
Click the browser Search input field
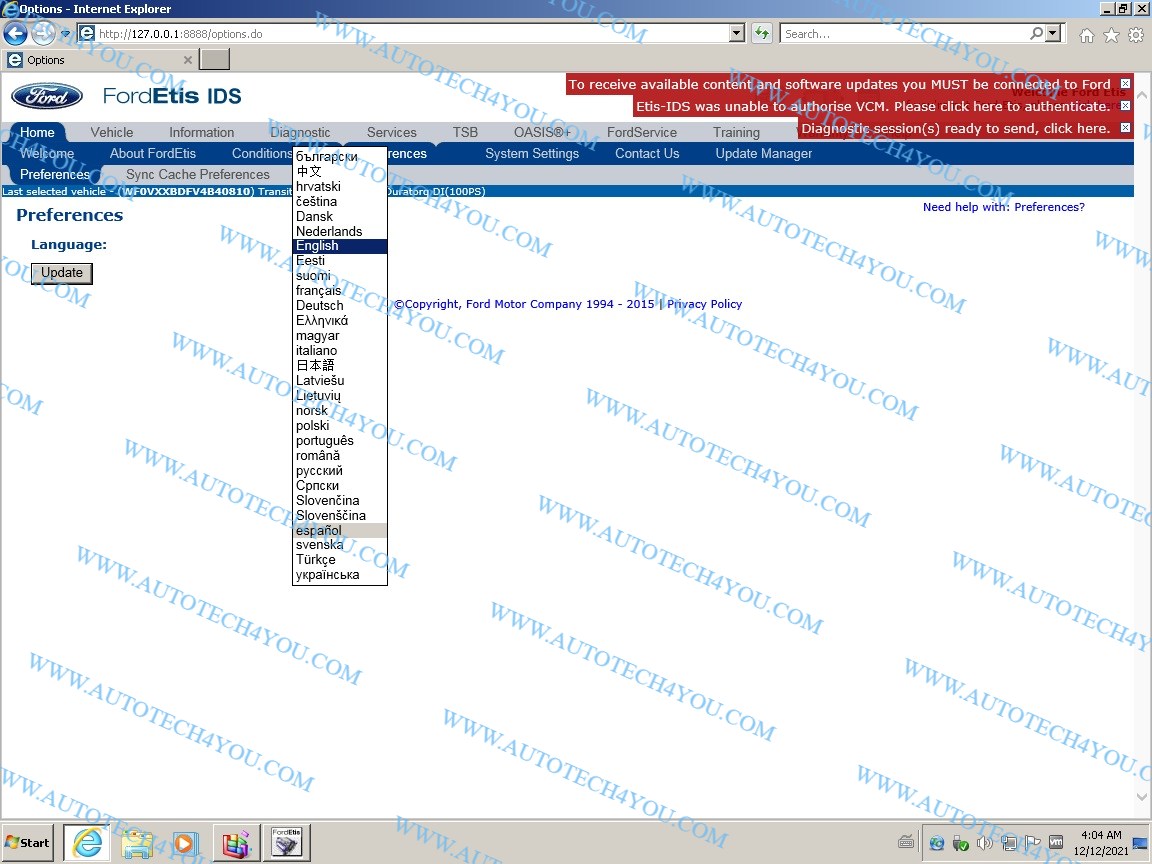coord(905,33)
